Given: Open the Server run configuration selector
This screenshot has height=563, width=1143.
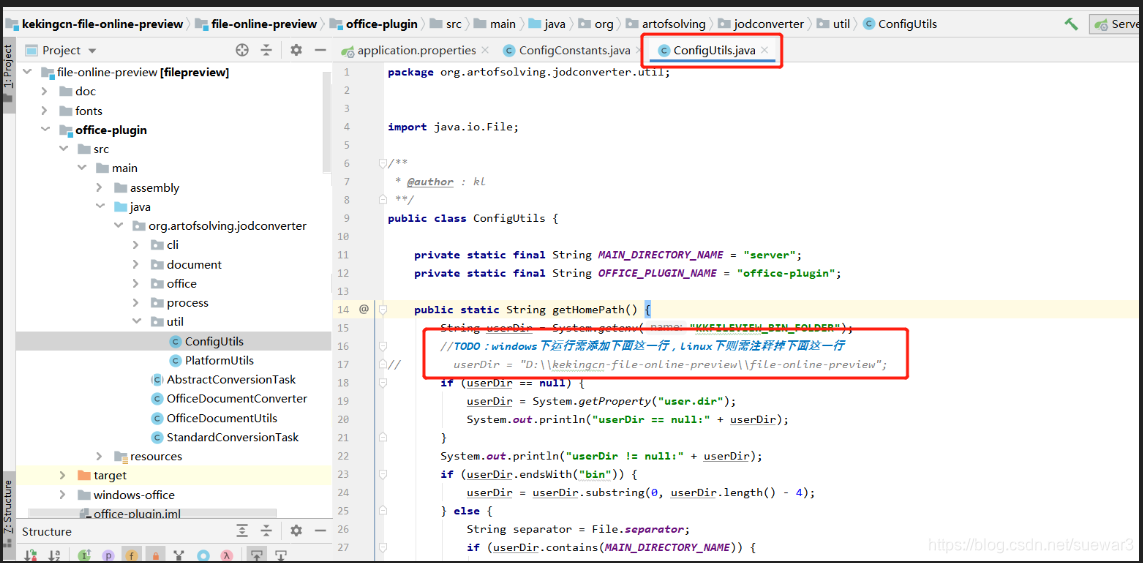Looking at the screenshot, I should (1117, 24).
